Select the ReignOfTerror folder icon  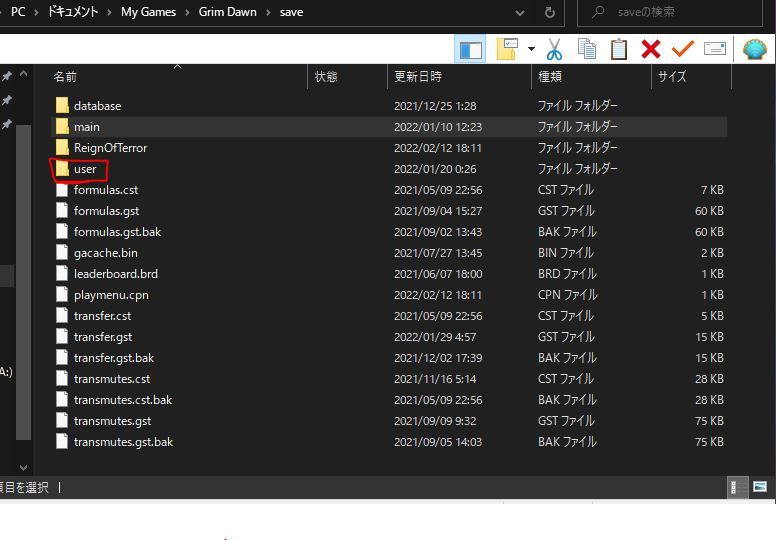(x=62, y=147)
